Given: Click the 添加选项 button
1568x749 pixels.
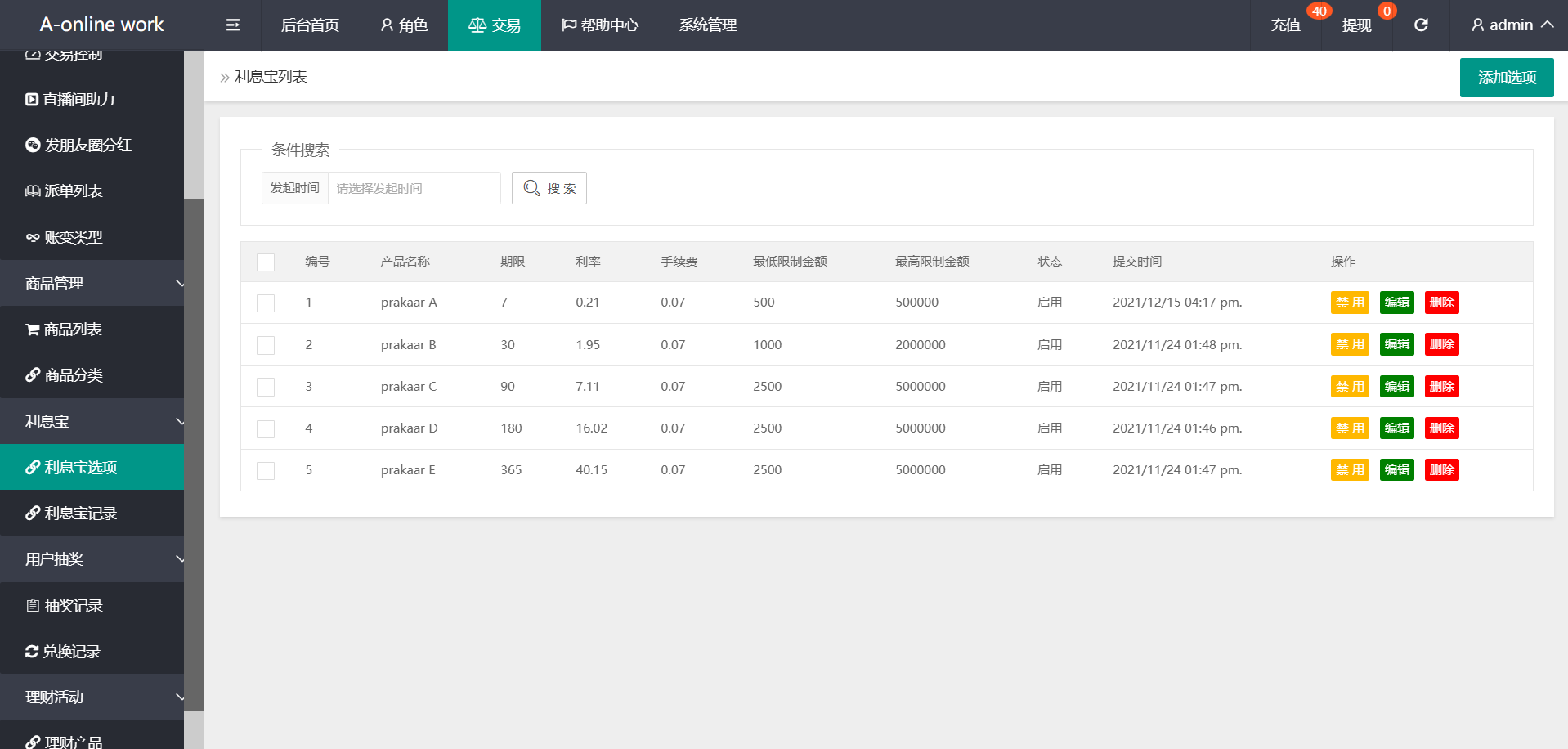Looking at the screenshot, I should [x=1506, y=78].
